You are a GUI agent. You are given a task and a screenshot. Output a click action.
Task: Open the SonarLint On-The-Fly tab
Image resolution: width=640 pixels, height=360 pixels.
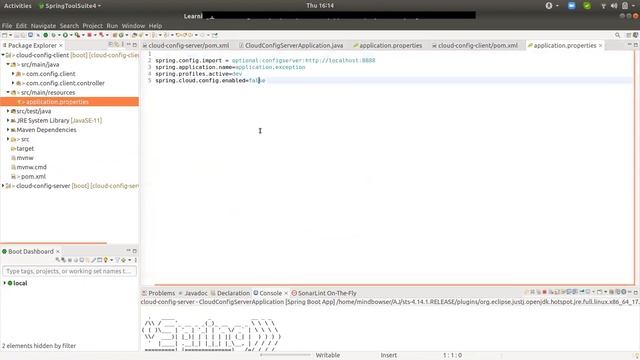click(324, 293)
